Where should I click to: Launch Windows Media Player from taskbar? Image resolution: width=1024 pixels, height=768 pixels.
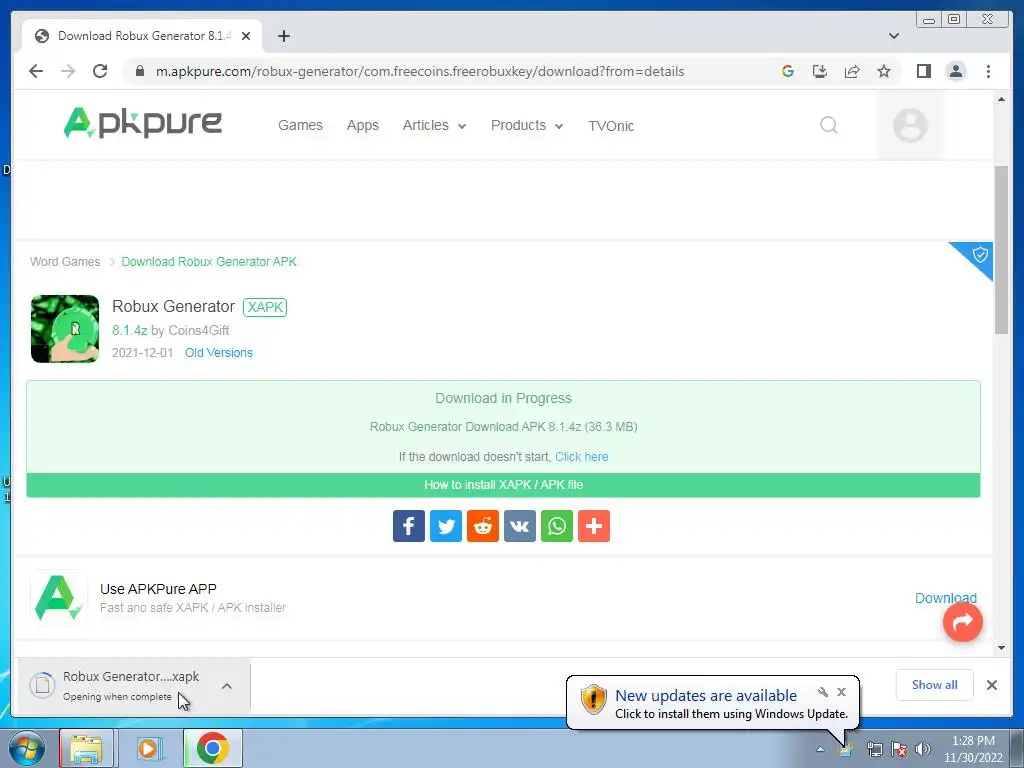point(148,748)
